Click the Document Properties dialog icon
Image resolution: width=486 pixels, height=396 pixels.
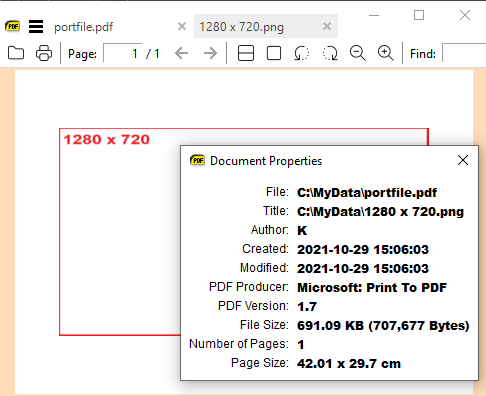197,161
